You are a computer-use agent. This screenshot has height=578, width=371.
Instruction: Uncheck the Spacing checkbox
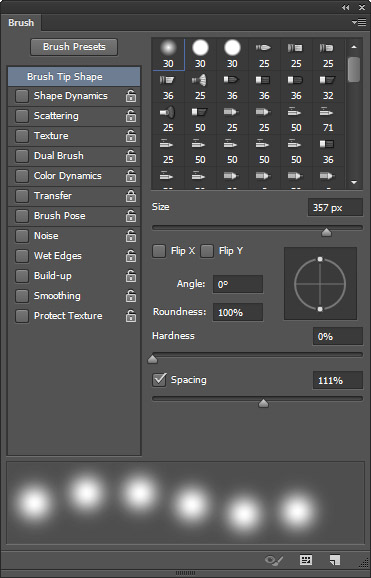click(x=159, y=380)
